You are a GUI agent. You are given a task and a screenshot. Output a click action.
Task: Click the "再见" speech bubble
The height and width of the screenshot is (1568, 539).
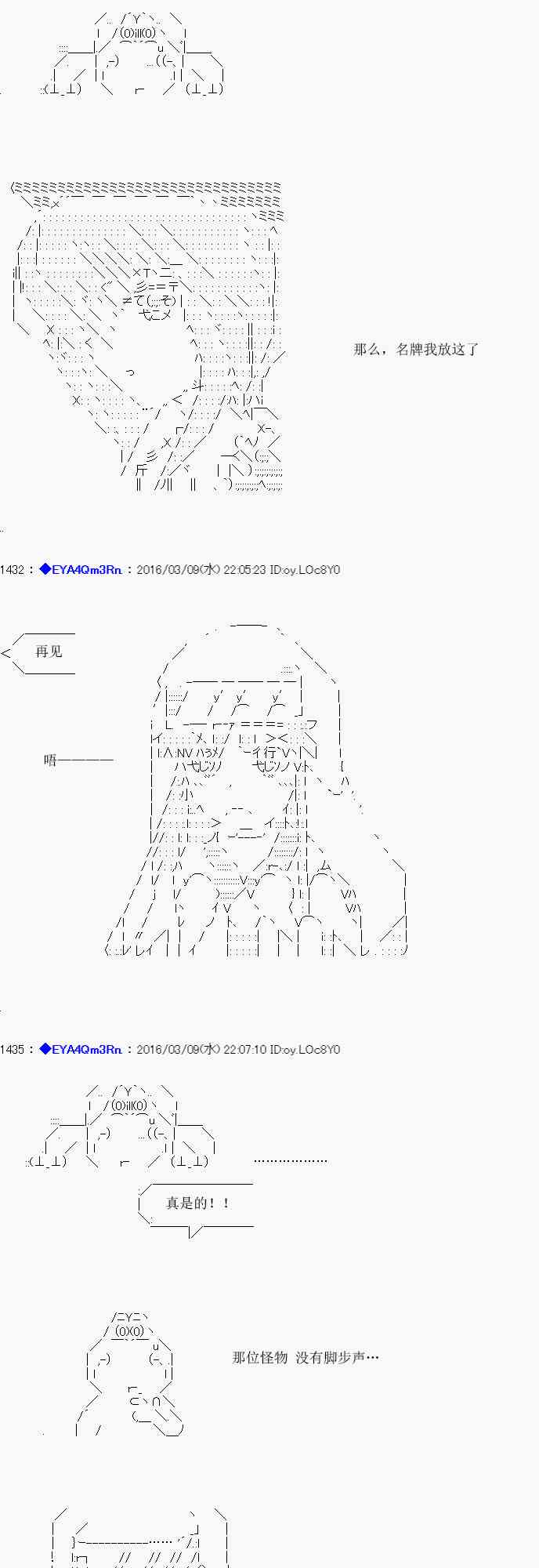[49, 652]
